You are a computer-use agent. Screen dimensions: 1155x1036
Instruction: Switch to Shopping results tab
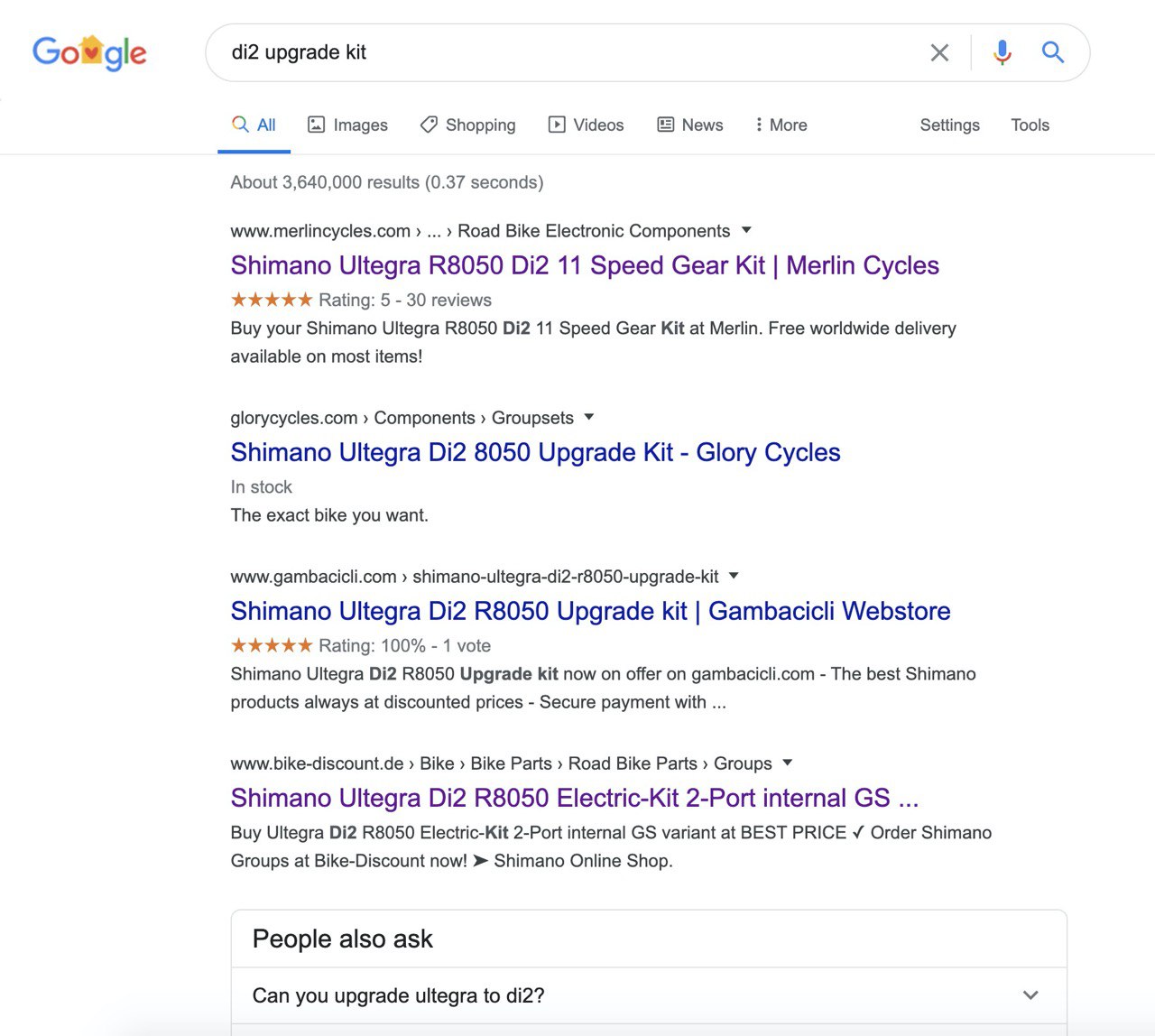point(468,125)
